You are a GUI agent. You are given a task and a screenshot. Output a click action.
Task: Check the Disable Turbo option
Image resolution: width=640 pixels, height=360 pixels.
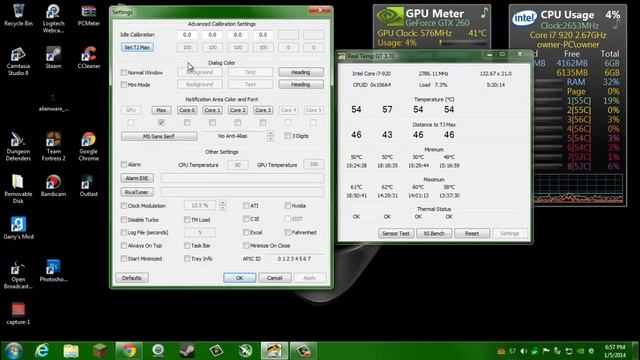point(124,220)
